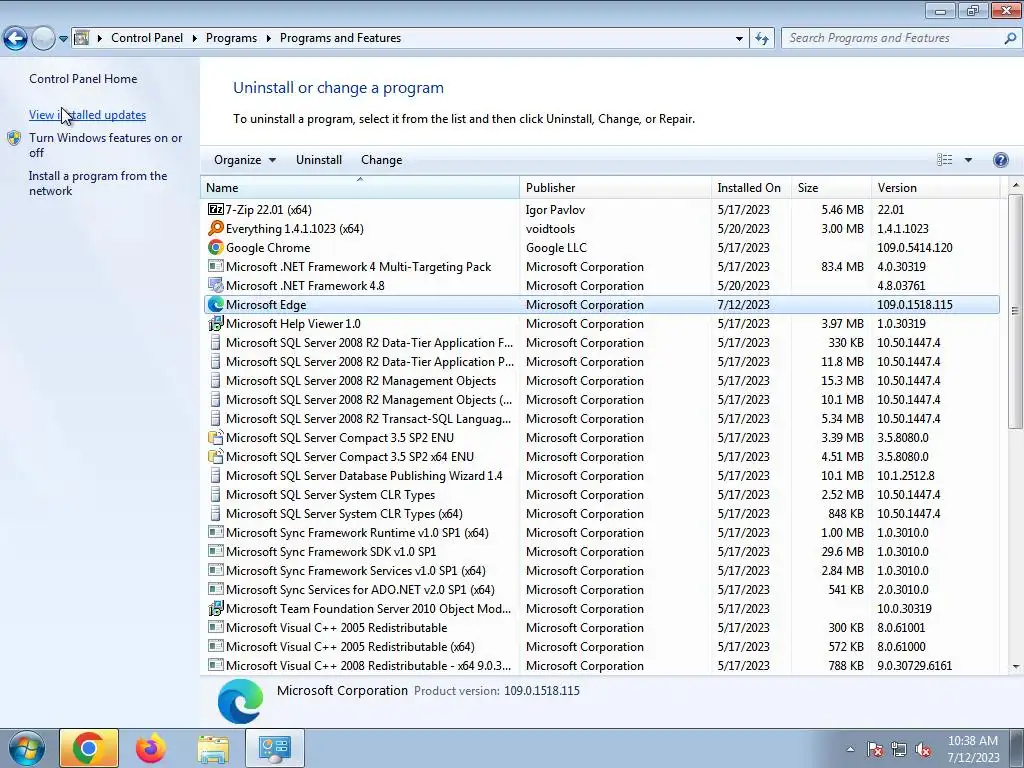This screenshot has width=1024, height=768.
Task: Click Control Panel in the breadcrumb path
Action: [x=147, y=38]
